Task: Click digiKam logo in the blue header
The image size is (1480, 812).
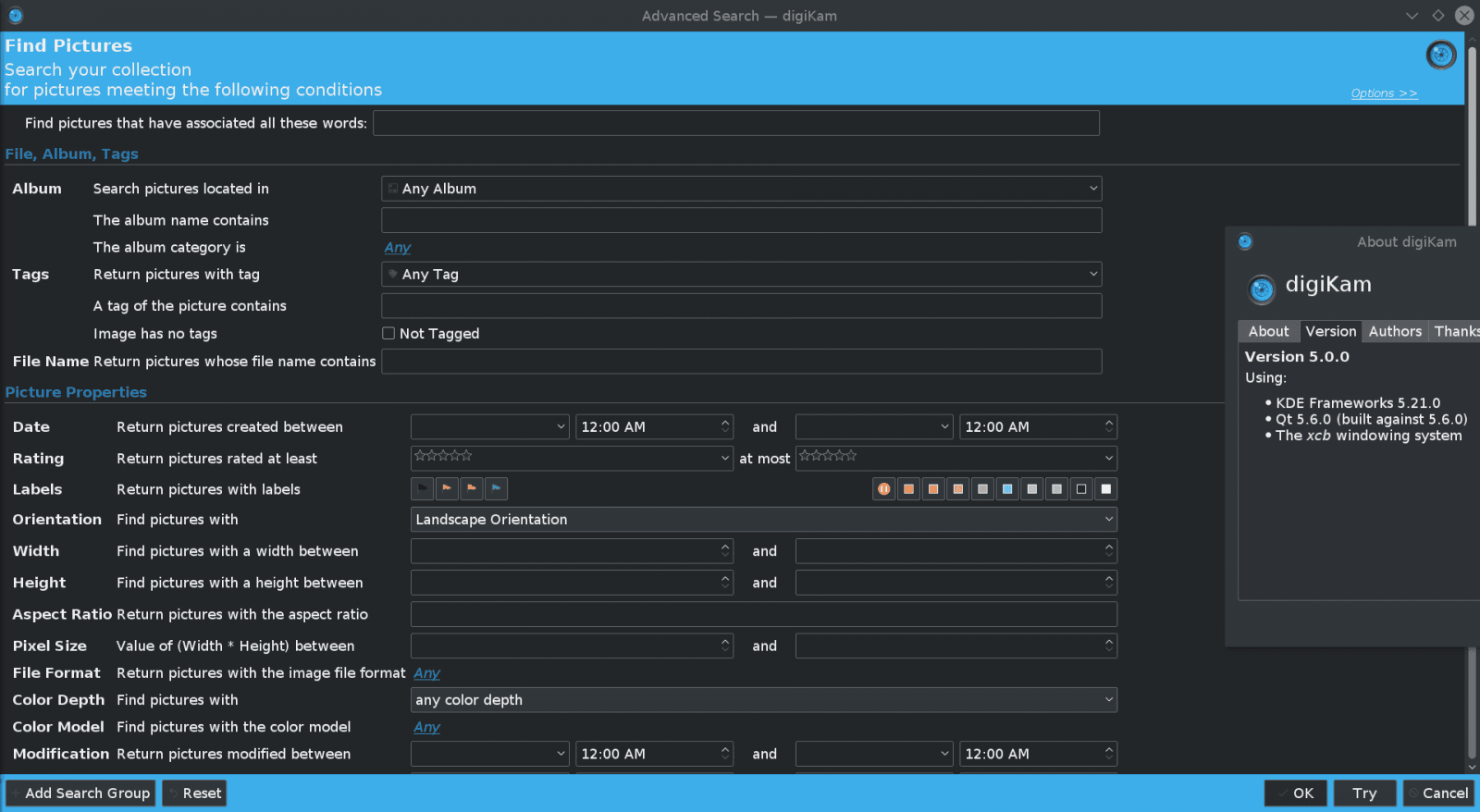Action: point(1441,55)
